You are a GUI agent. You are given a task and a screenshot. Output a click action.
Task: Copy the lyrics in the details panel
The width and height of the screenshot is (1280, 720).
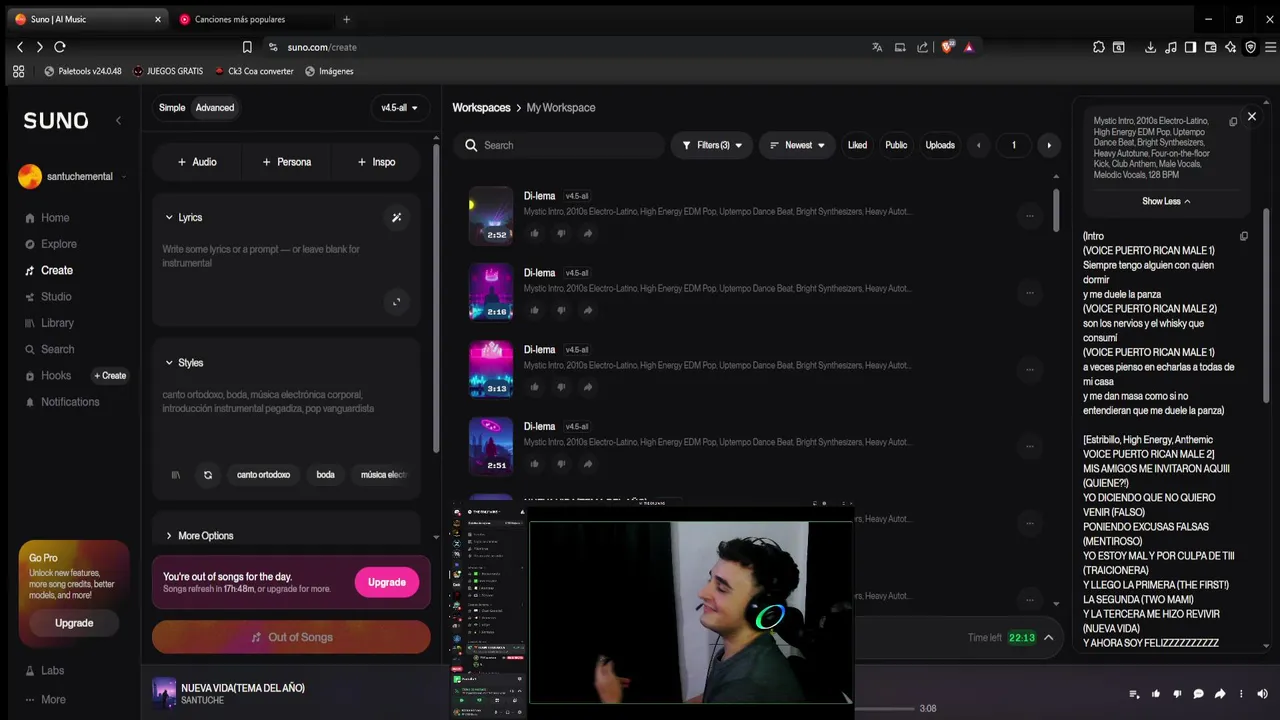pyautogui.click(x=1244, y=237)
